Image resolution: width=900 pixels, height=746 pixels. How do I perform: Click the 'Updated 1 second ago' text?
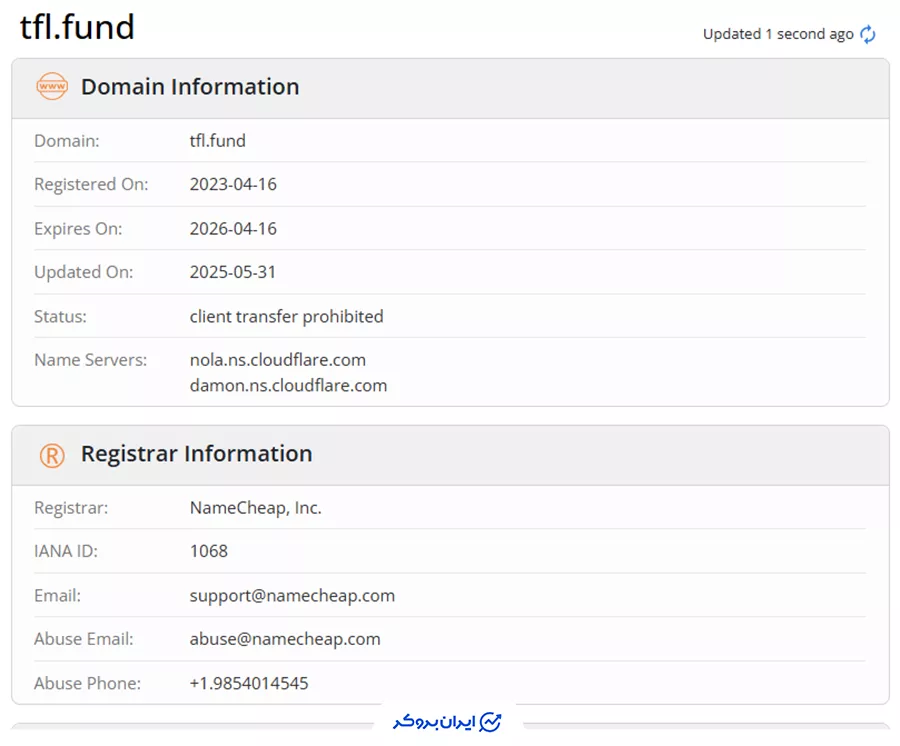(x=778, y=34)
